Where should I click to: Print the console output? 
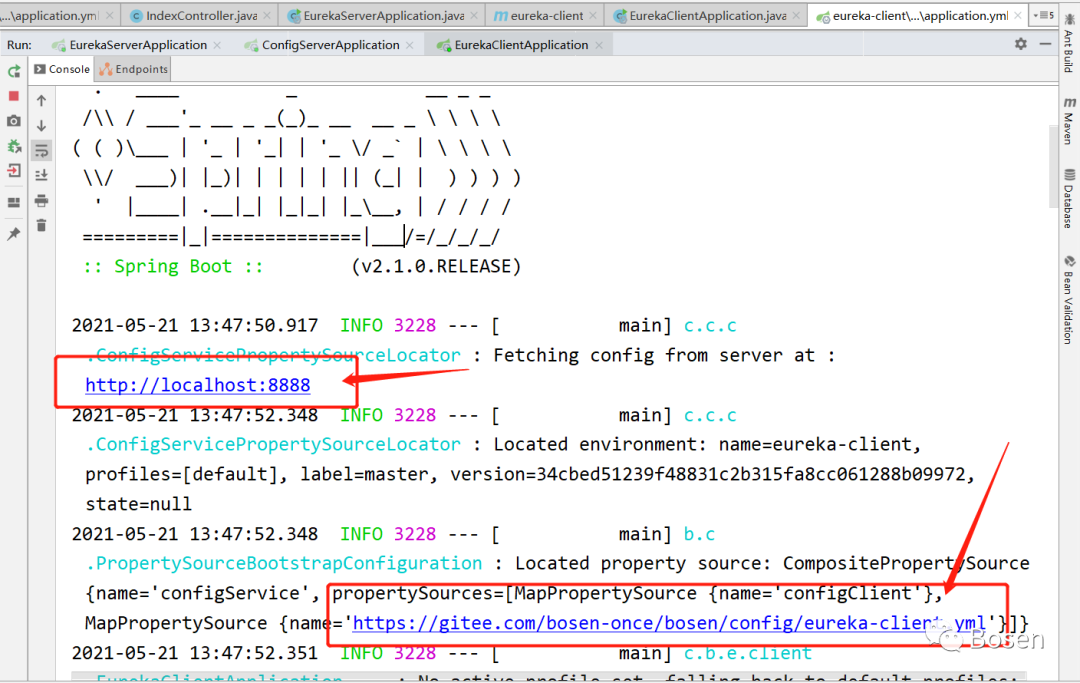[41, 200]
